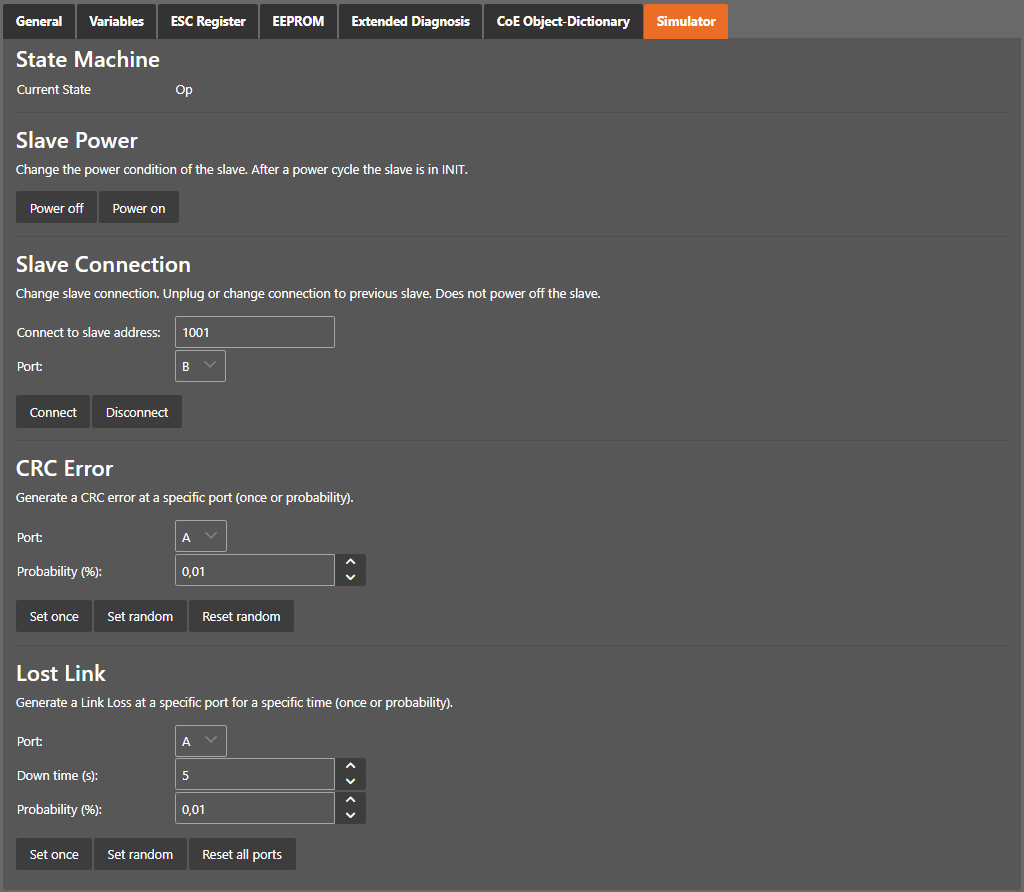Viewport: 1024px width, 892px height.
Task: Decrease Lost Link probability with down arrow
Action: (350, 815)
